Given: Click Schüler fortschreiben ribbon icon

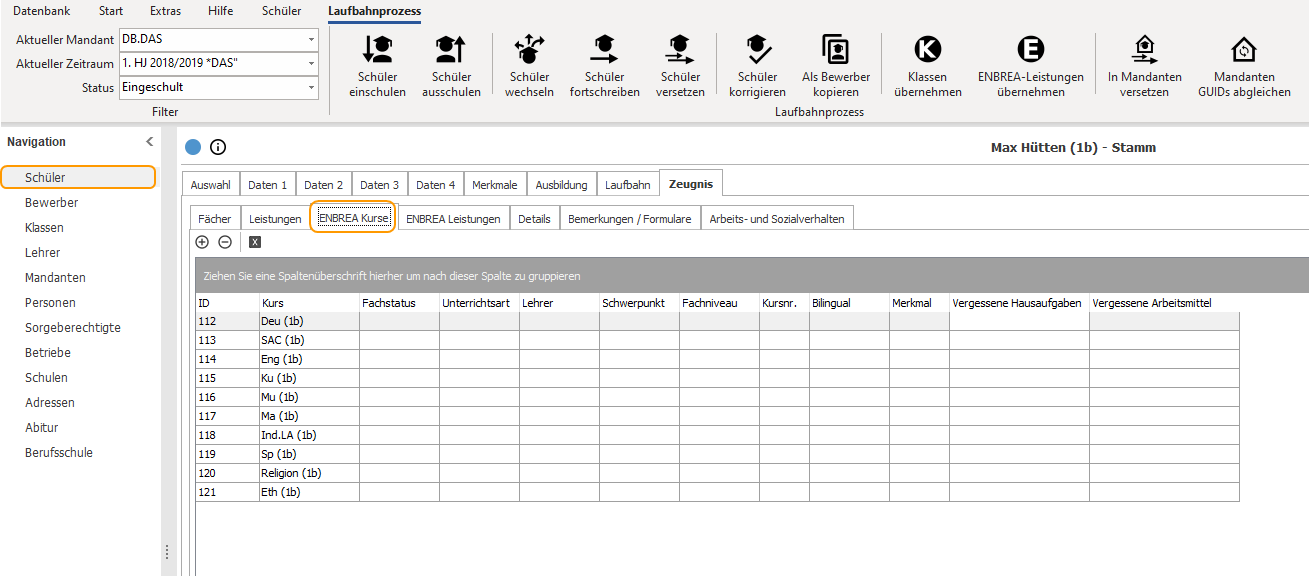Looking at the screenshot, I should [604, 49].
